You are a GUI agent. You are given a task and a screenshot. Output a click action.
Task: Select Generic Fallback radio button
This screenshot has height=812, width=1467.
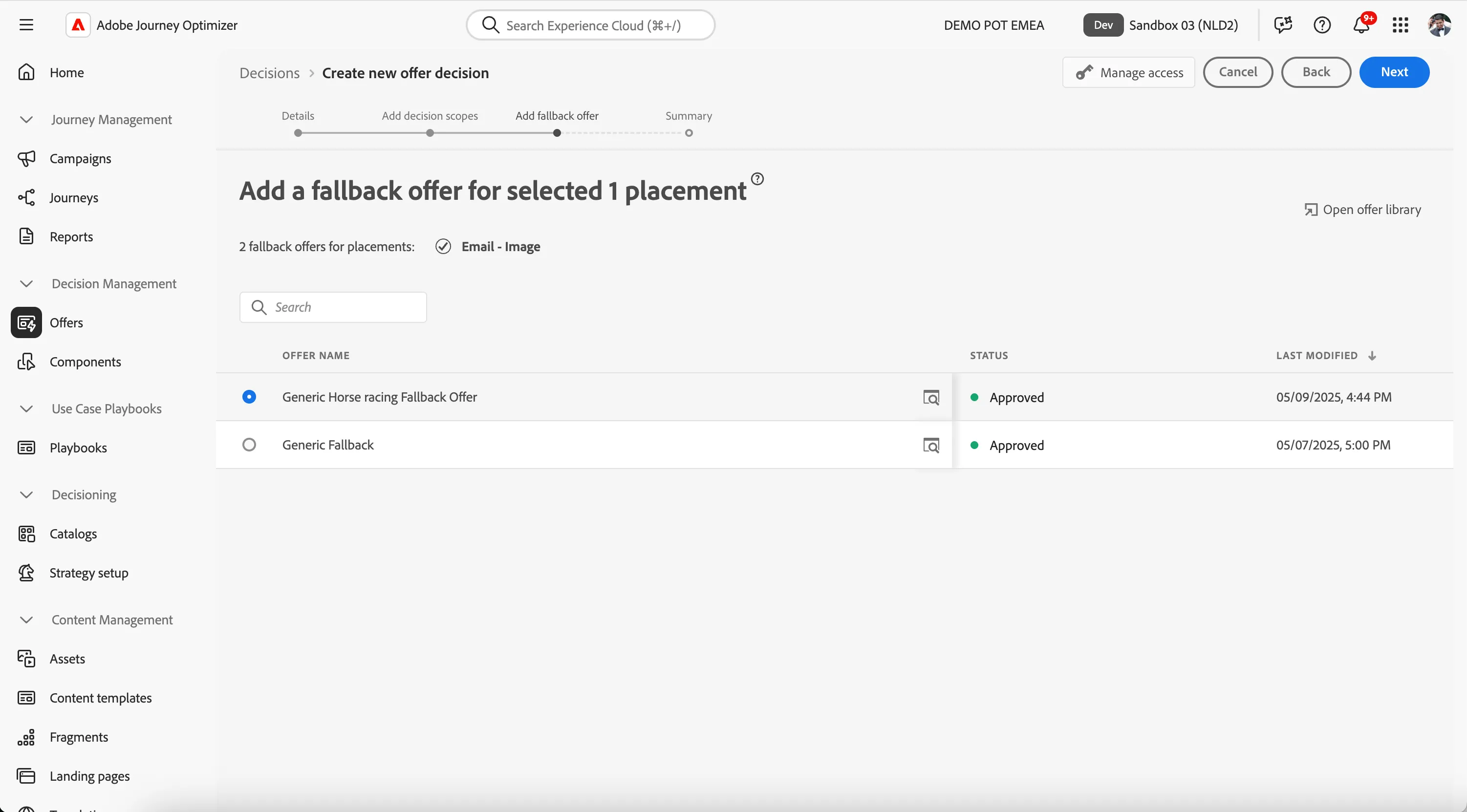249,445
